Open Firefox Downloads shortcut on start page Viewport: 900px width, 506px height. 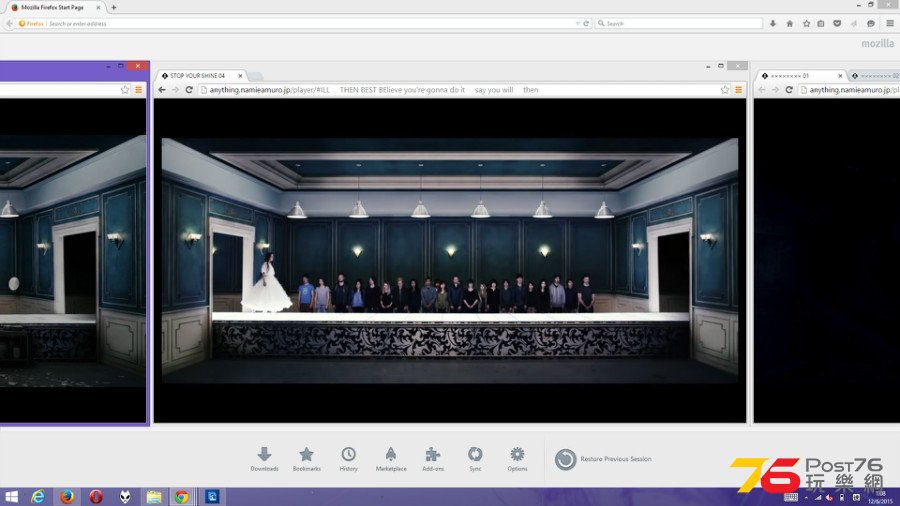(264, 459)
